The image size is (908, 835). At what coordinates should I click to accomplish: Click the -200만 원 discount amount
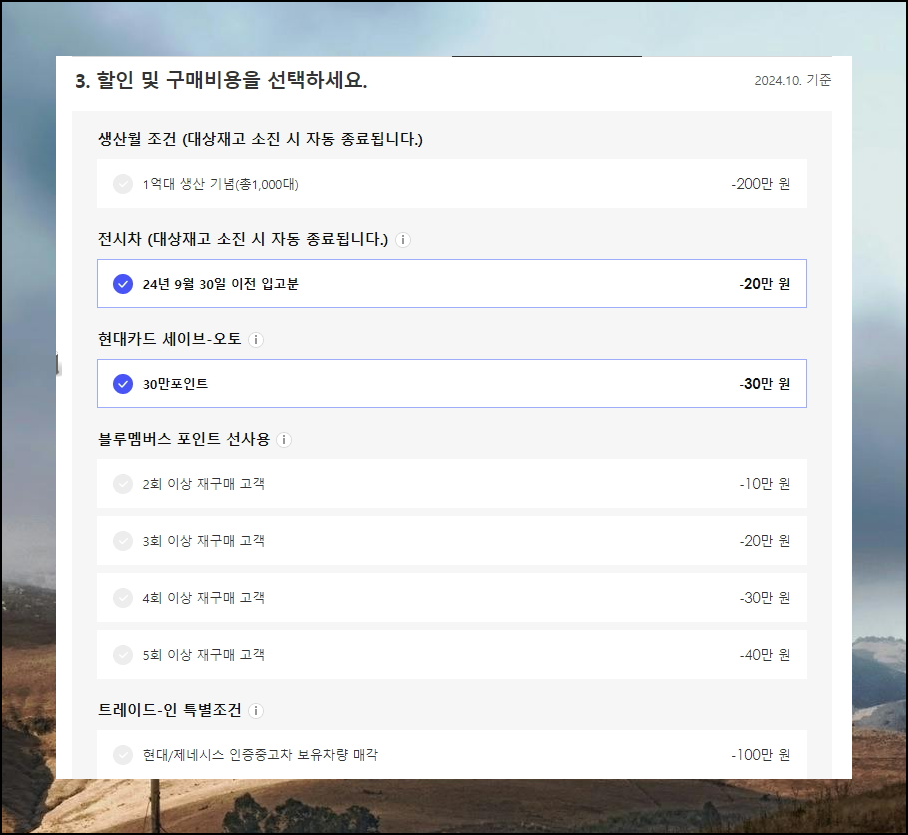click(760, 184)
